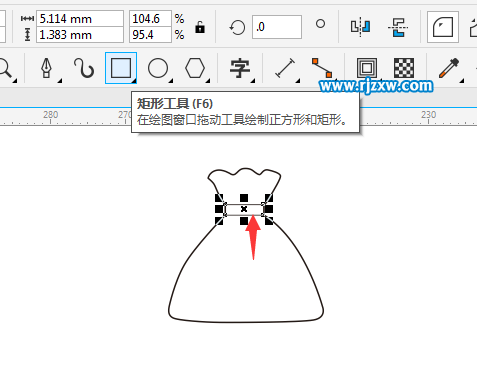
Task: Click the bottom-middle selection handle
Action: 244,221
